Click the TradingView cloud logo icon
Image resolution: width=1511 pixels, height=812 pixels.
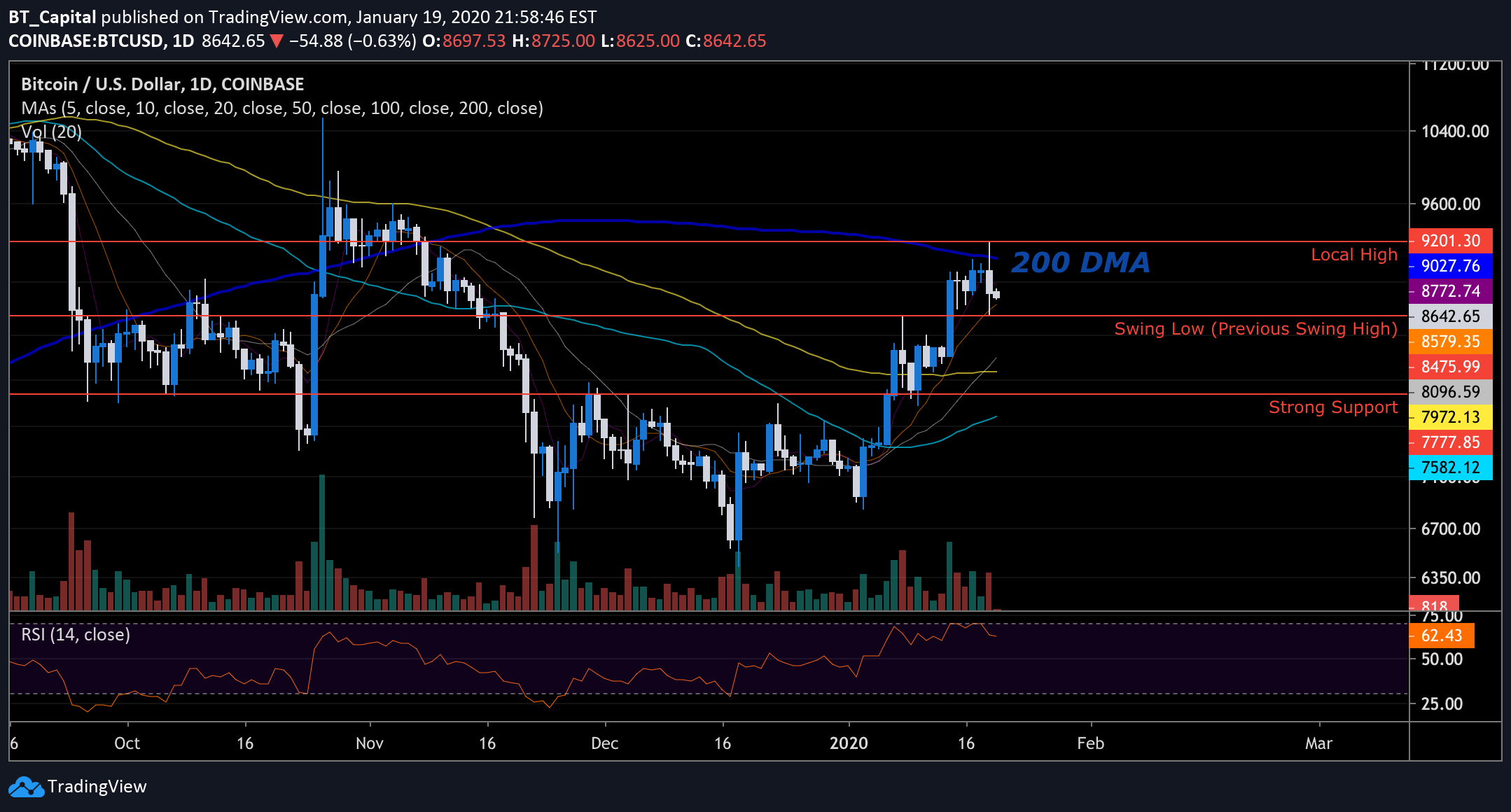(x=26, y=787)
